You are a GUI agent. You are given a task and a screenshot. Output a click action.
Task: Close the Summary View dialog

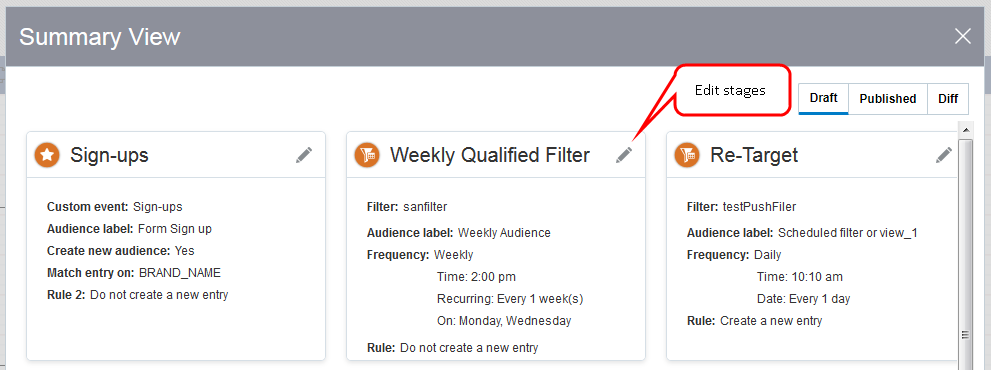(963, 37)
